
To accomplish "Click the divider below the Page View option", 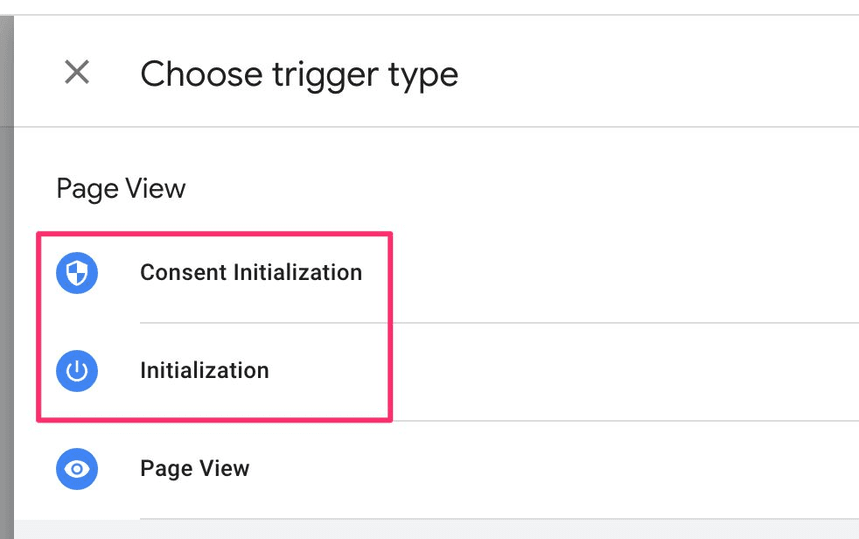I will click(499, 518).
